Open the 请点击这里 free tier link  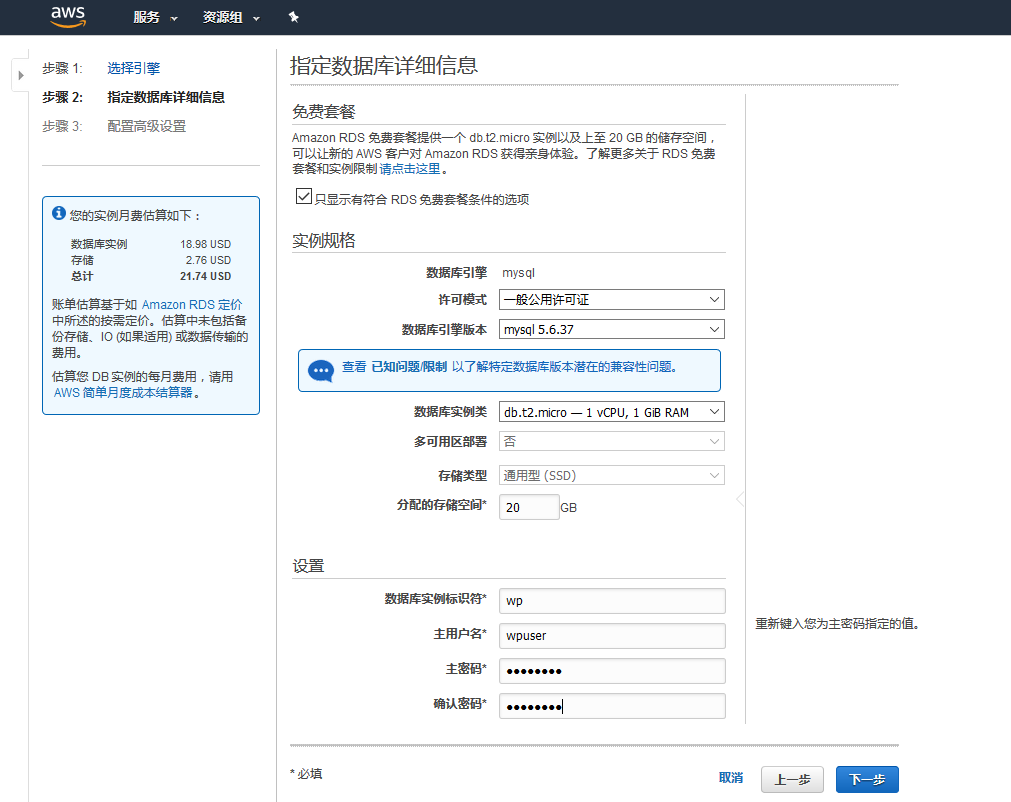(409, 169)
